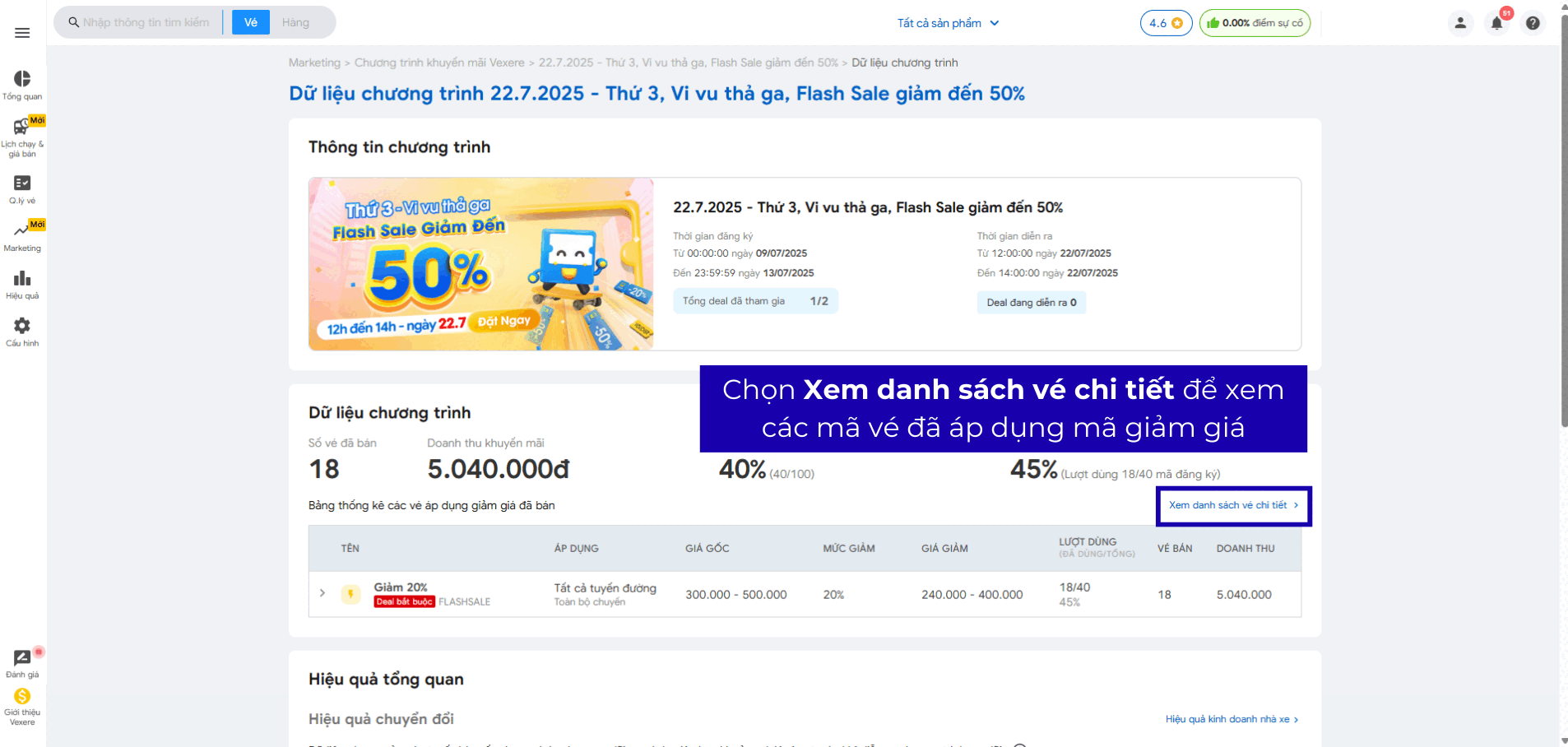Open Hiệu quả kinh doanh nhà xe link
Viewport: 1568px width, 747px height.
pyautogui.click(x=1231, y=719)
